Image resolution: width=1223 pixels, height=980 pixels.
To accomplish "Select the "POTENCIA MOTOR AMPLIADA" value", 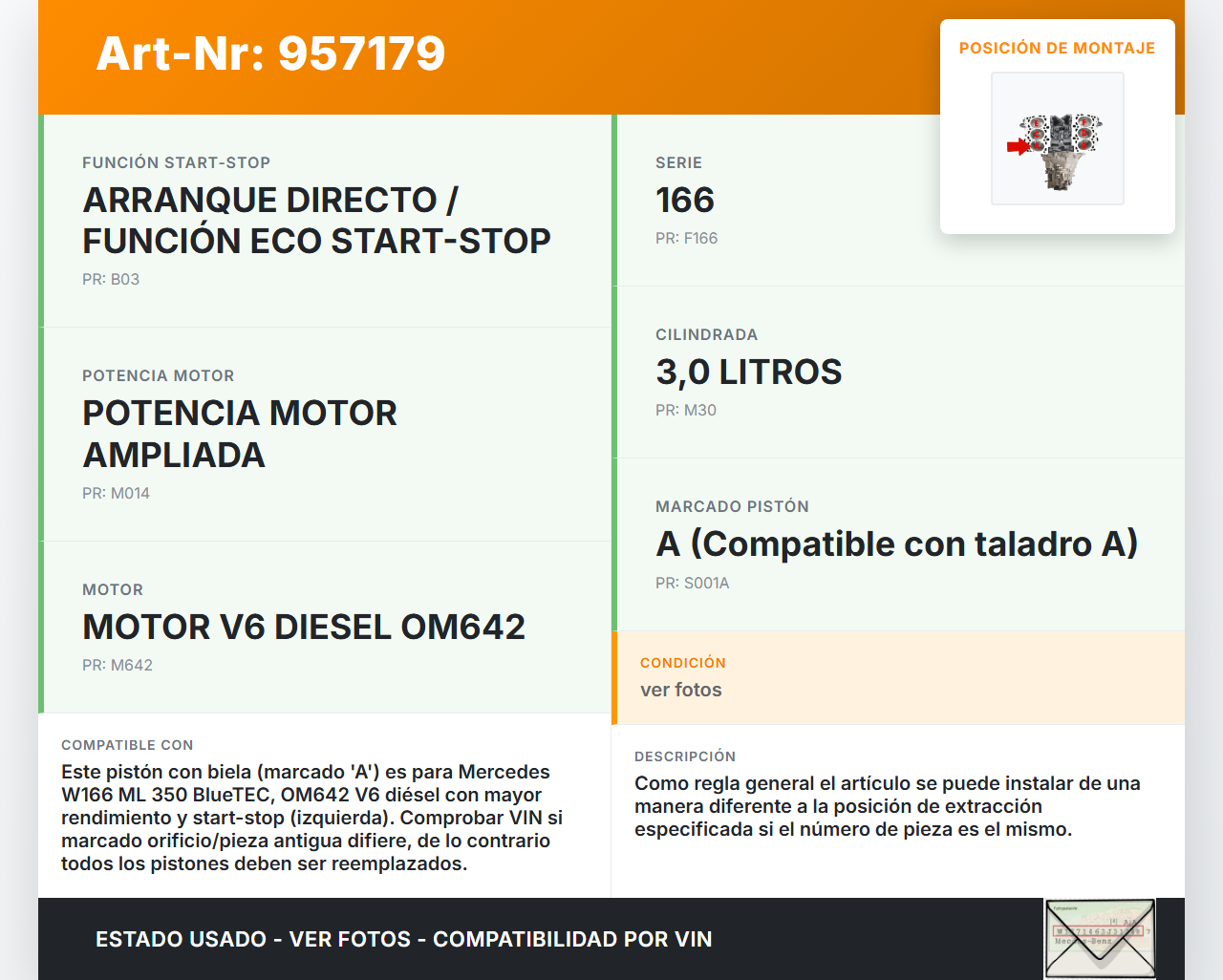I will [x=240, y=434].
